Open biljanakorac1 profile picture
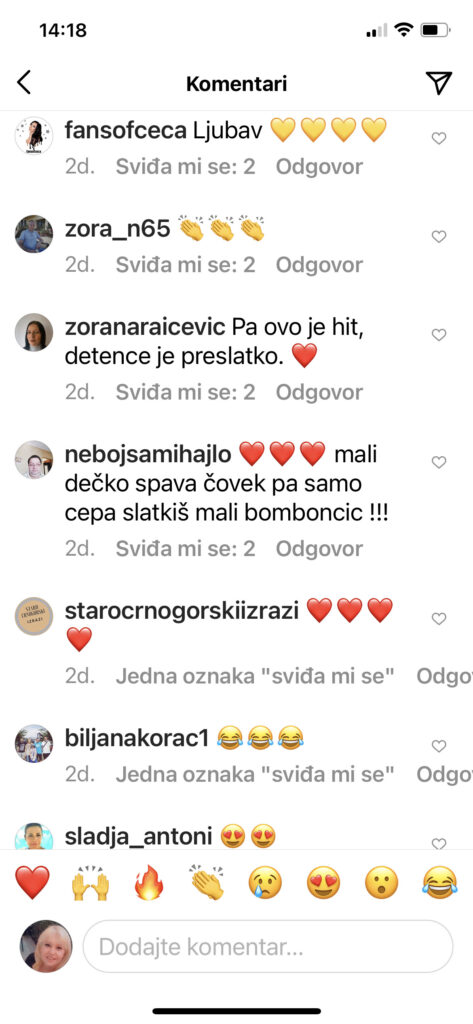The image size is (473, 1024). (34, 743)
